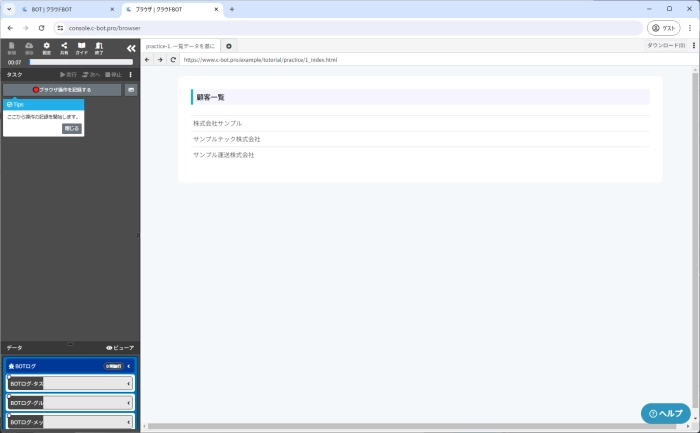The width and height of the screenshot is (700, 433).
Task: Go back in embedded browser
Action: pos(148,60)
